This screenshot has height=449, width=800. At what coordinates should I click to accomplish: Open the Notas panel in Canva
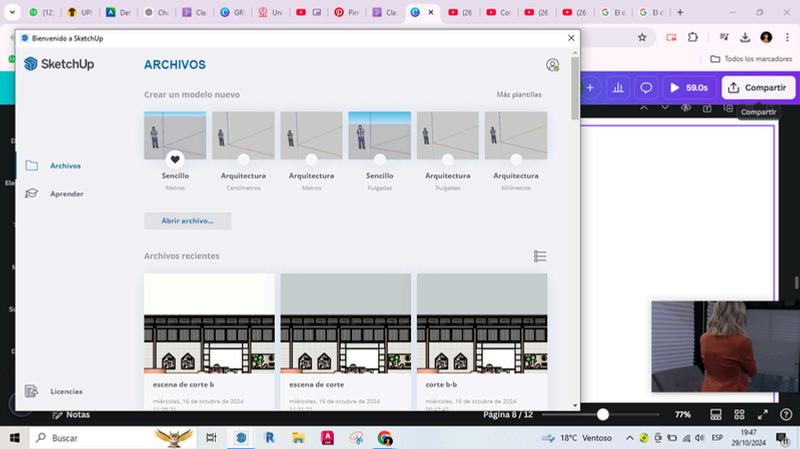tap(71, 415)
